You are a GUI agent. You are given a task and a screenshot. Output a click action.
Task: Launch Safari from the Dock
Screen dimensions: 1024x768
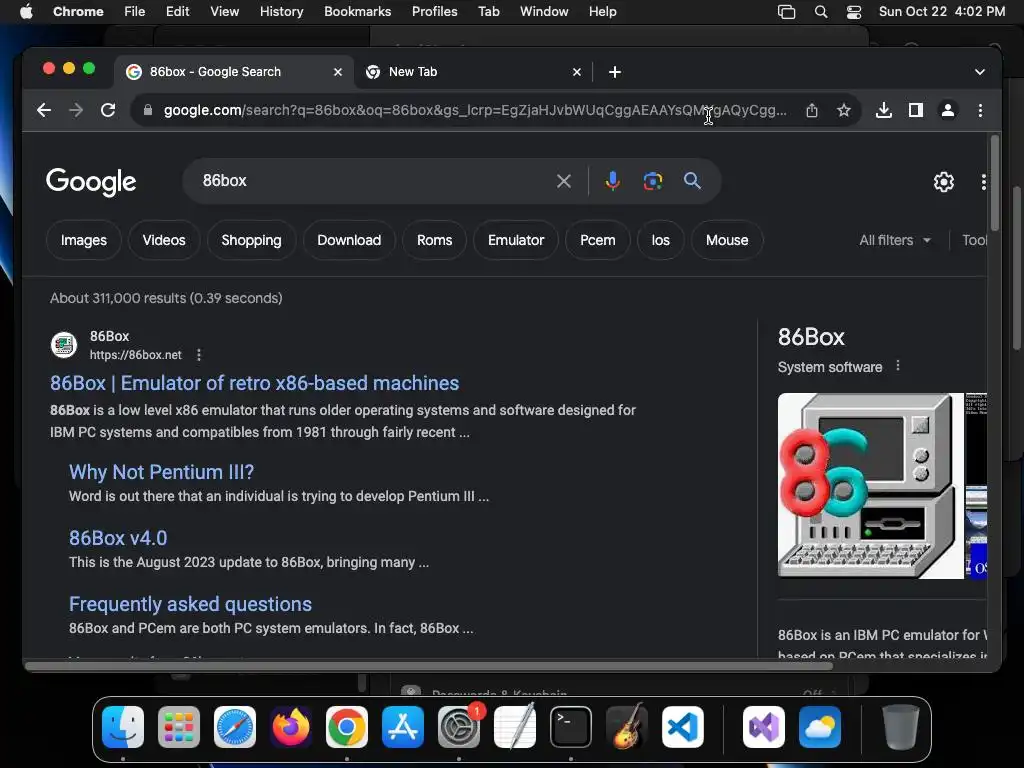pos(235,727)
